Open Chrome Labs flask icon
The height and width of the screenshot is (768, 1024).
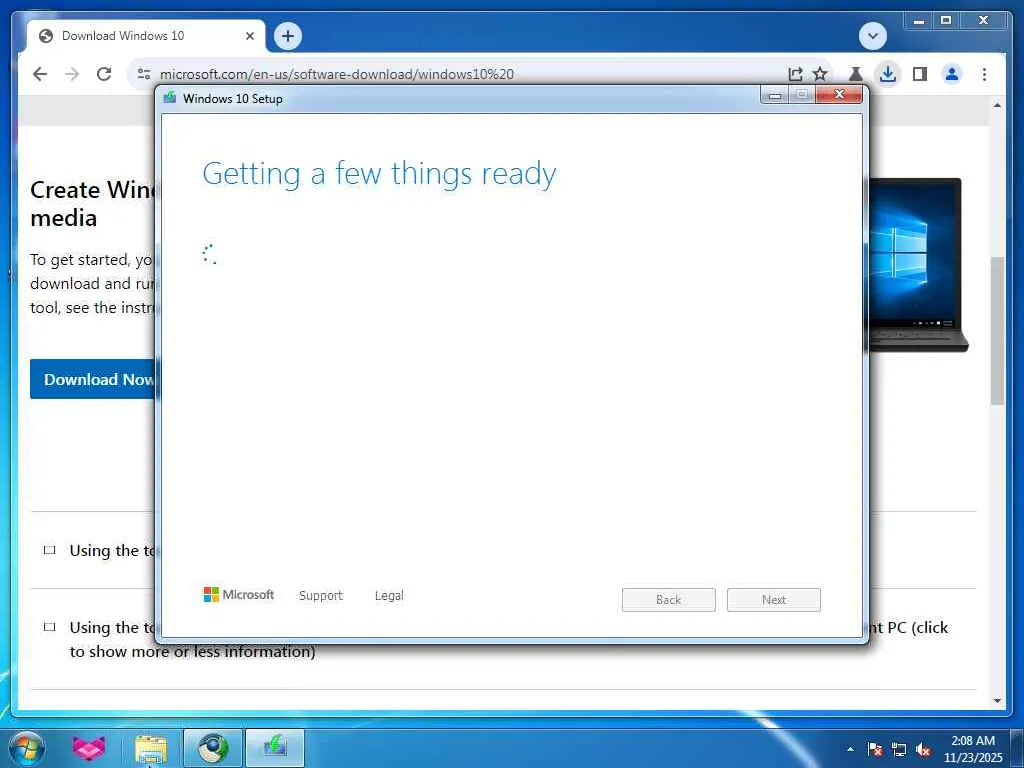tap(856, 74)
